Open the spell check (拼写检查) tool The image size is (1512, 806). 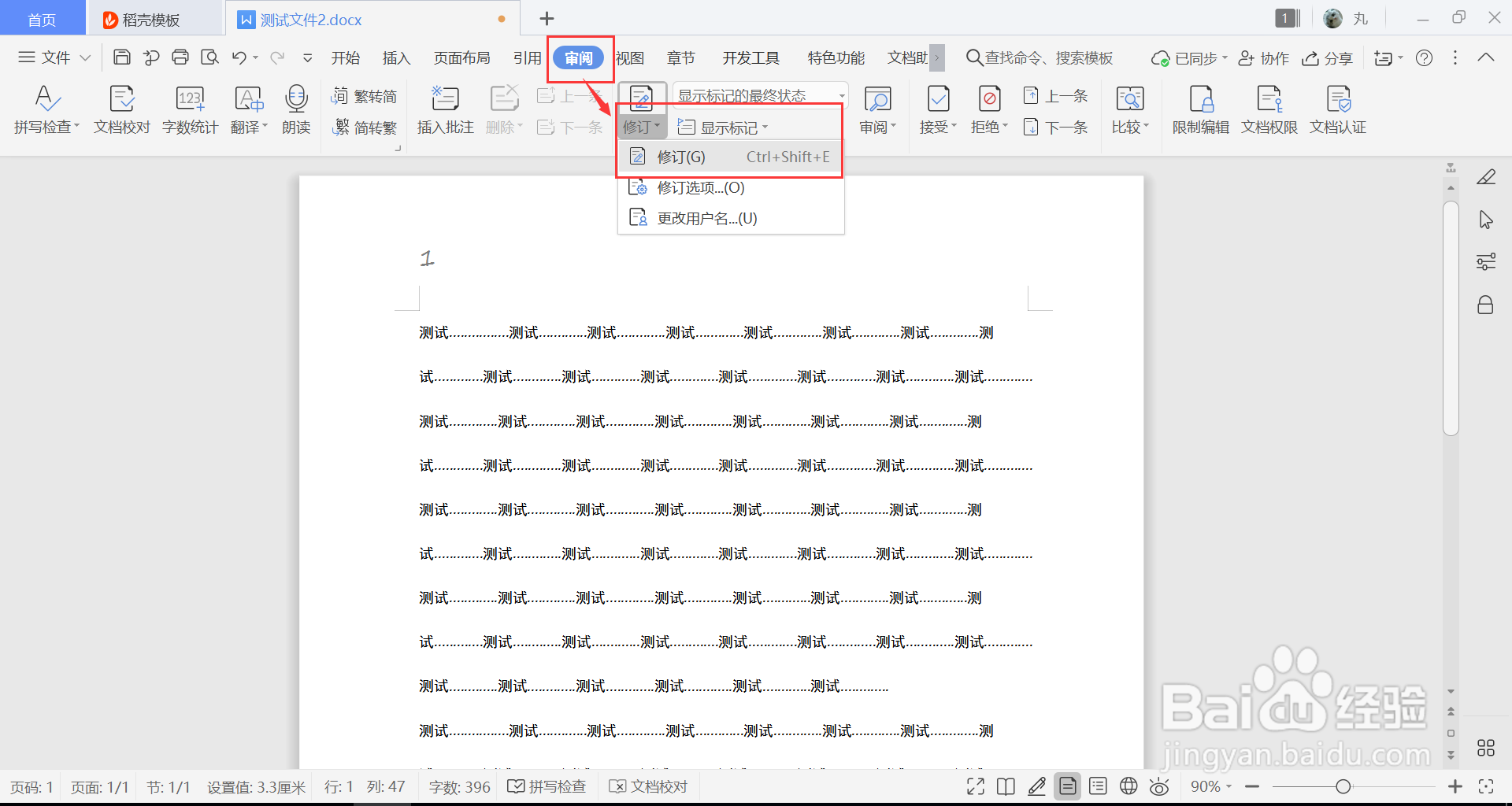click(46, 109)
